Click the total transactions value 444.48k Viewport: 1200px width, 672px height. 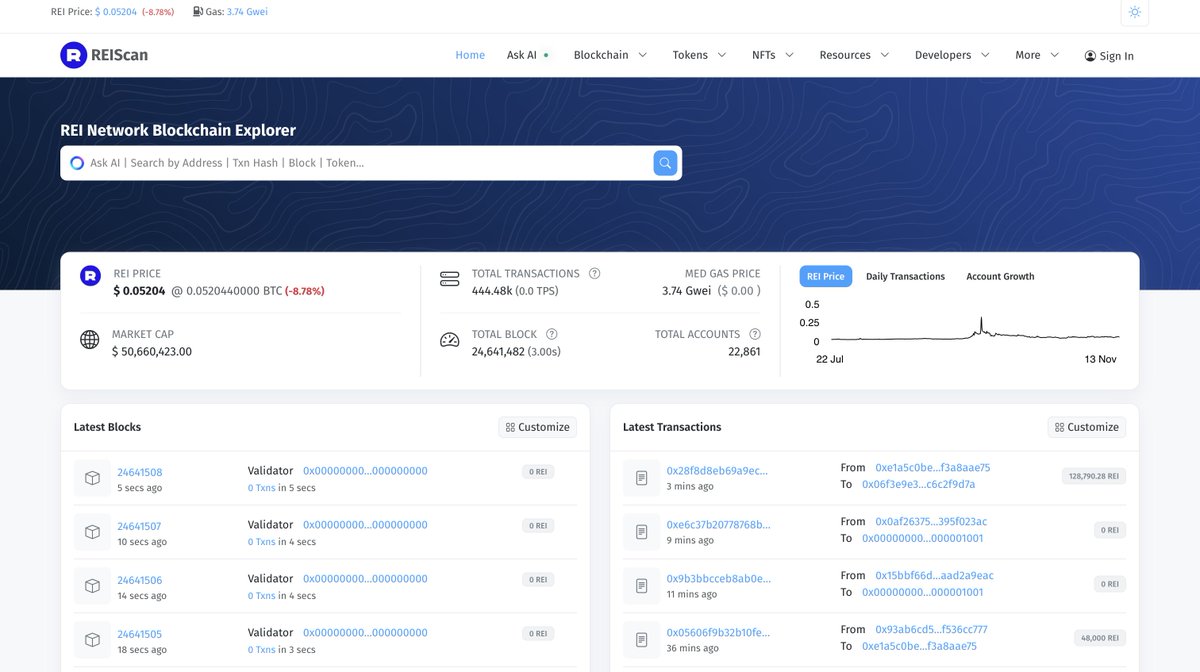click(490, 291)
